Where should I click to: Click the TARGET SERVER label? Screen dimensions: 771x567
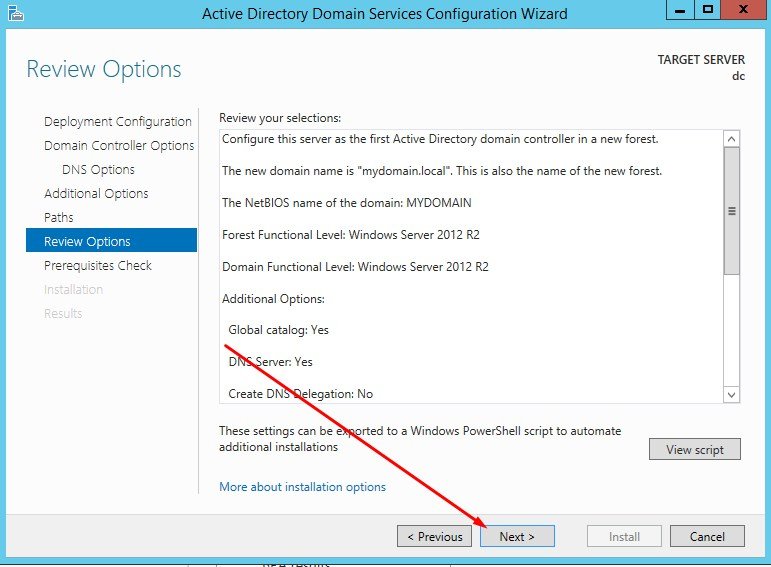click(701, 60)
